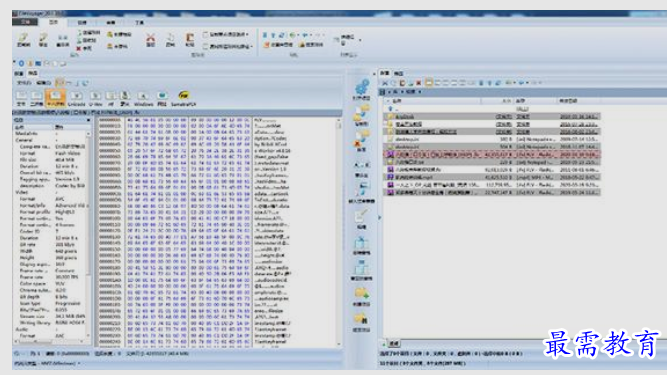This screenshot has height=375, width=667.
Task: Select the second tab above left viewer
Action: tap(32, 73)
